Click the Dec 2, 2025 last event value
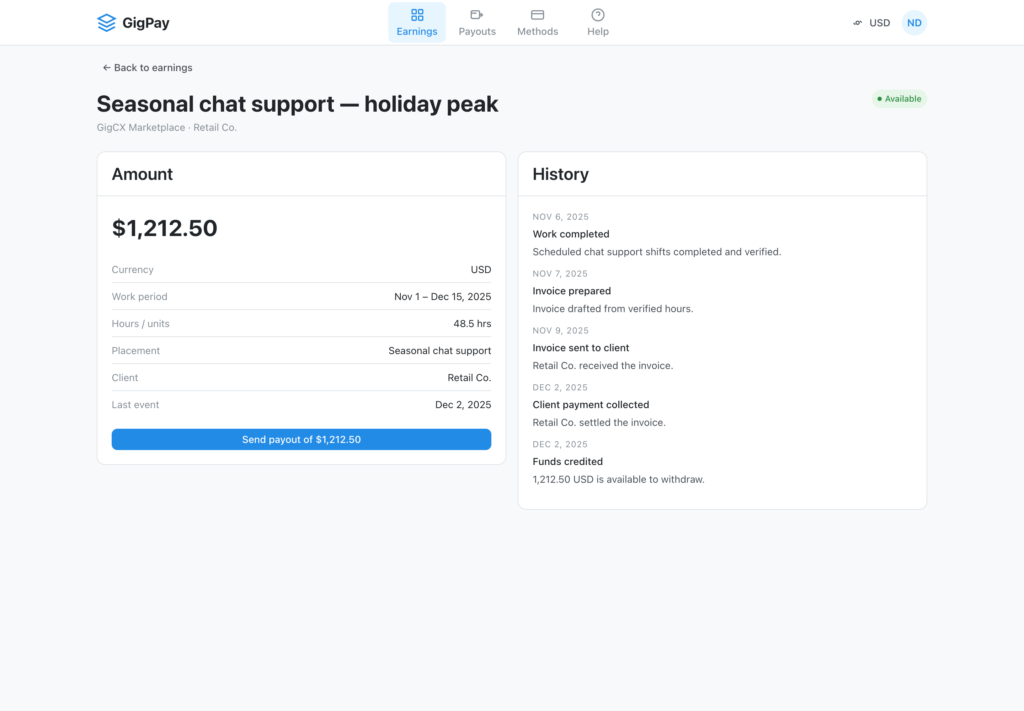Viewport: 1024px width, 711px height. click(463, 405)
